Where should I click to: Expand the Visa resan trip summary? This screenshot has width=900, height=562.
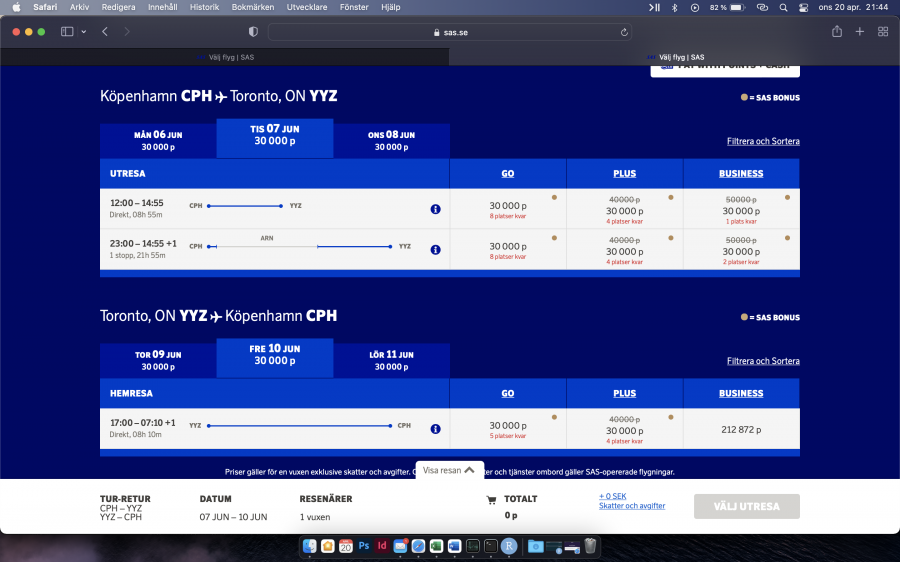(449, 470)
